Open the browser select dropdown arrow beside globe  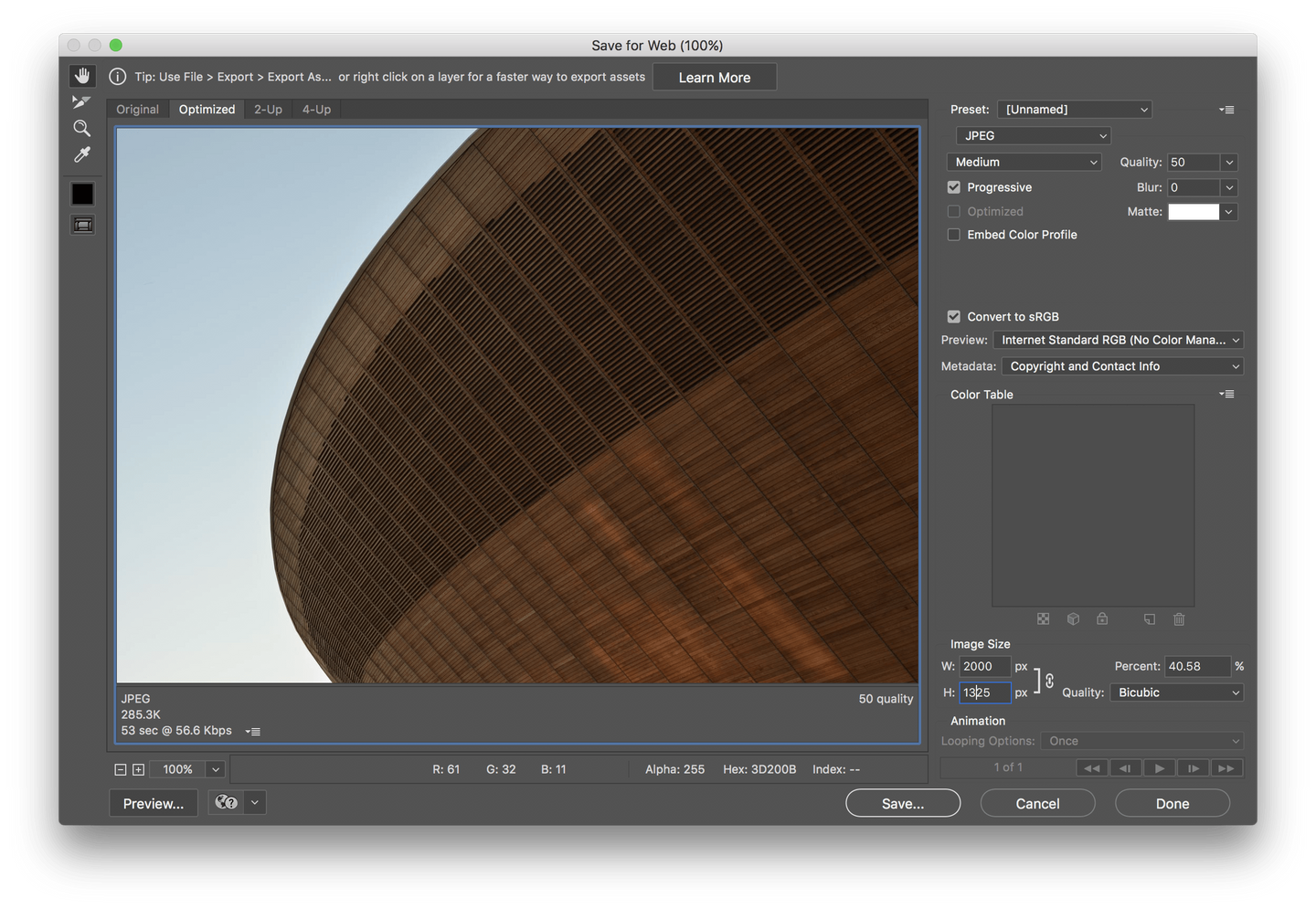255,802
